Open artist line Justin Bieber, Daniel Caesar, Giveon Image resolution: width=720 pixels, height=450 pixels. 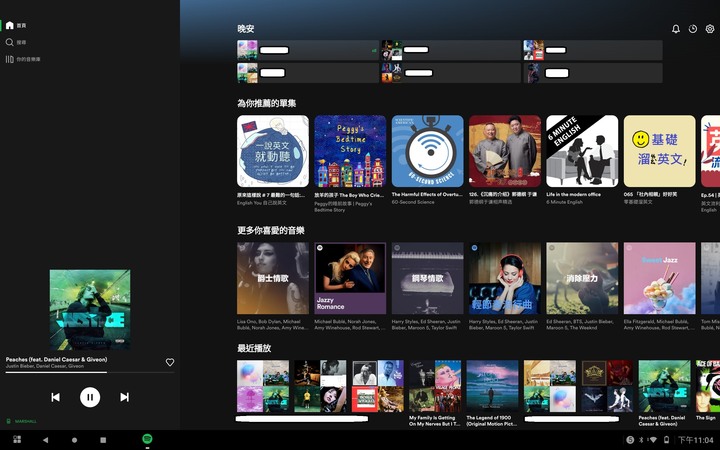(45, 366)
